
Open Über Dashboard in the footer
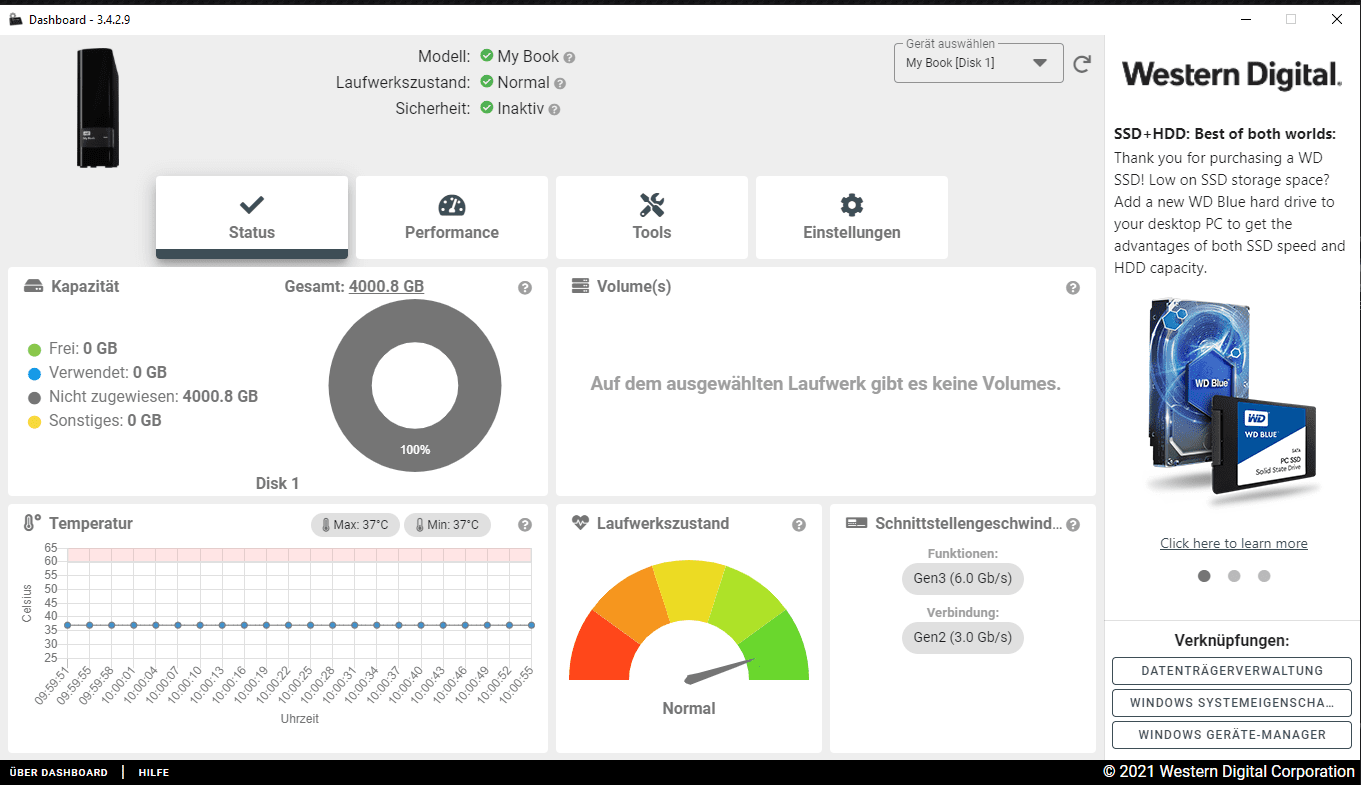59,773
